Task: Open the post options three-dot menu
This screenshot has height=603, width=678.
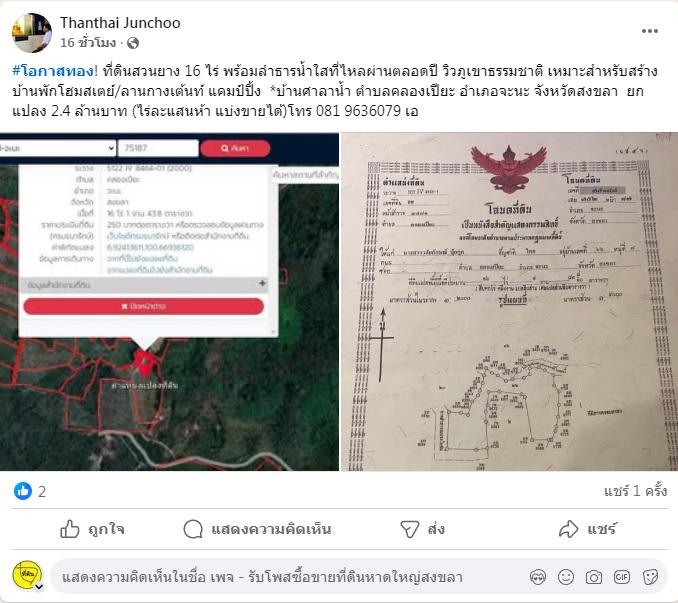Action: coord(649,31)
